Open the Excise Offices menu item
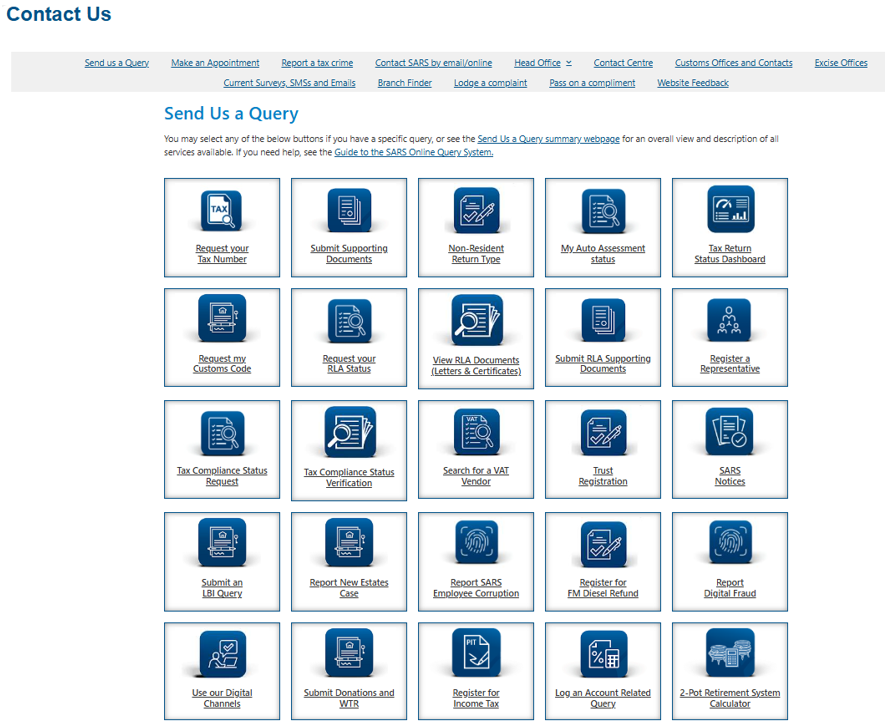 (841, 63)
